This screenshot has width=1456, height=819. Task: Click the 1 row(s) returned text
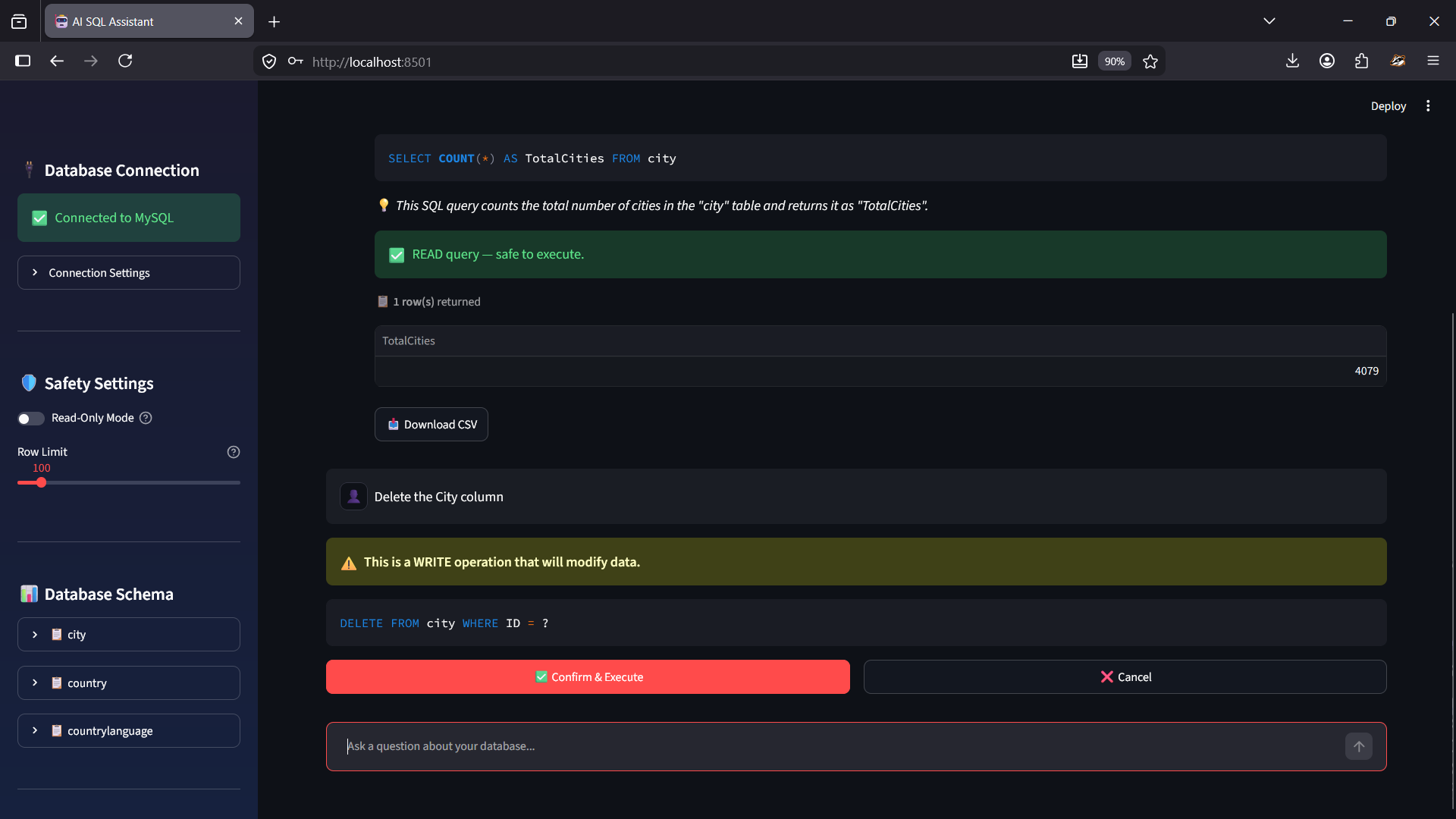(436, 302)
